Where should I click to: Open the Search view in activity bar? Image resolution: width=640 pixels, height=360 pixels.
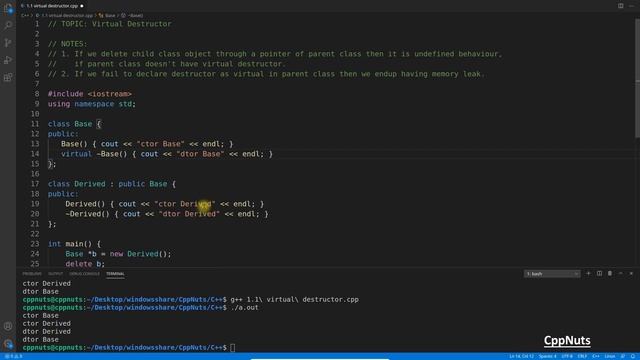click(x=8, y=25)
